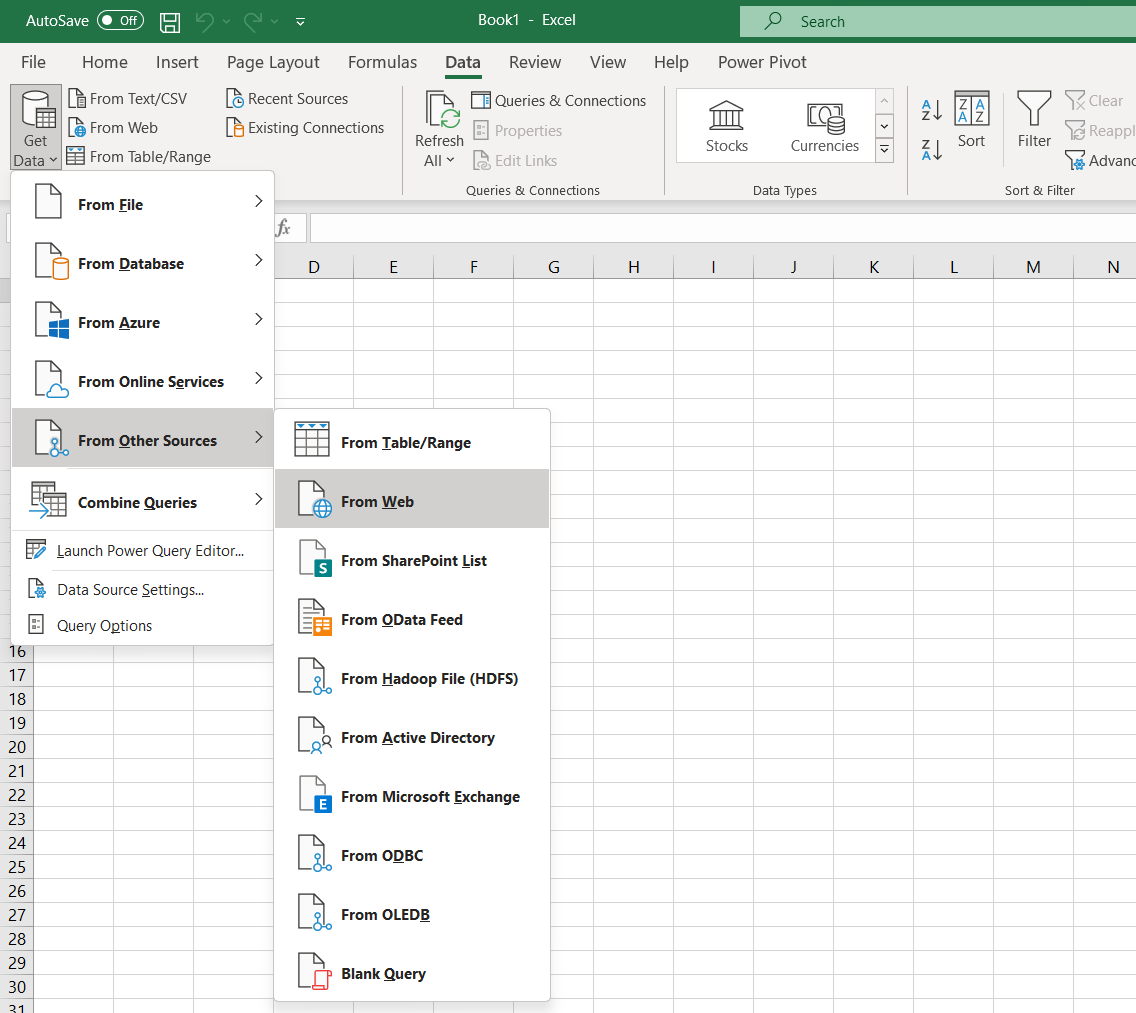Screen dimensions: 1136x1013
Task: Choose From Web in the submenu
Action: click(412, 501)
